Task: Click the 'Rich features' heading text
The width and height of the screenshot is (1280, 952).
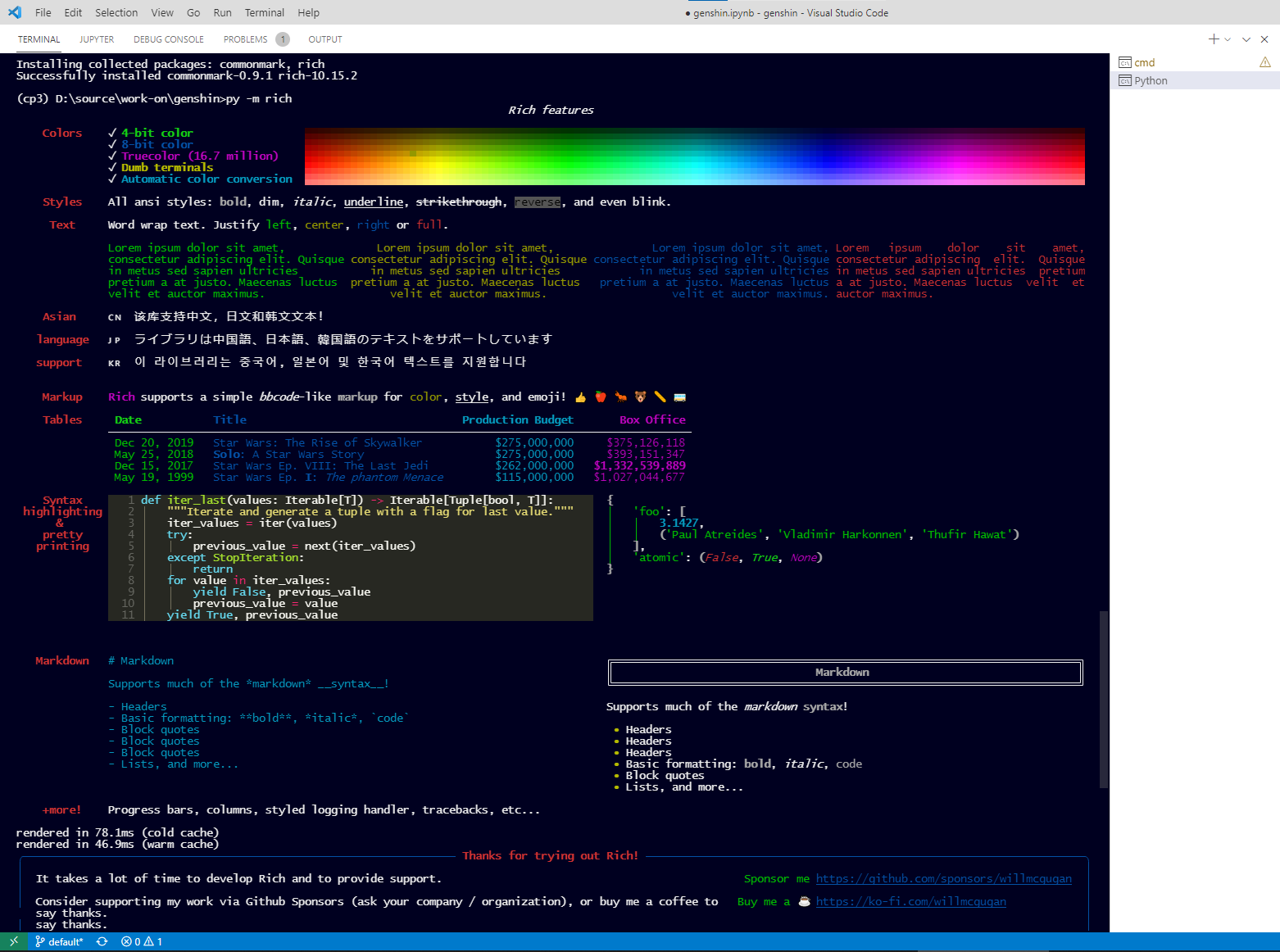Action: click(x=551, y=110)
